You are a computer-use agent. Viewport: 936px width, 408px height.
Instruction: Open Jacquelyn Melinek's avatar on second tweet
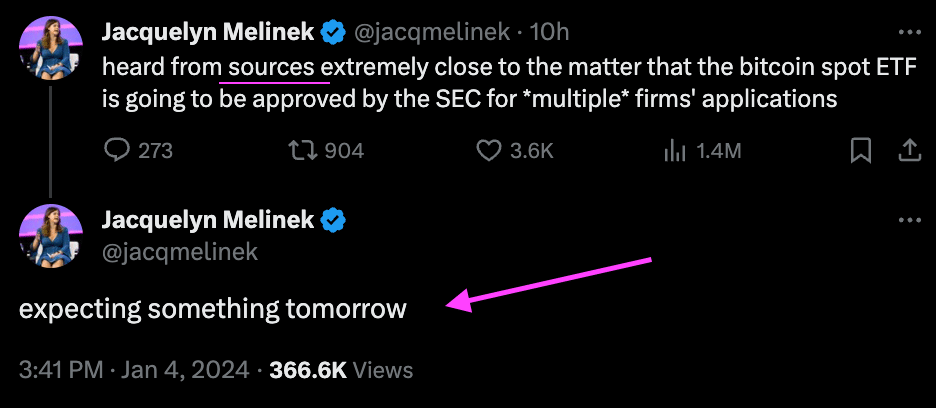point(50,233)
